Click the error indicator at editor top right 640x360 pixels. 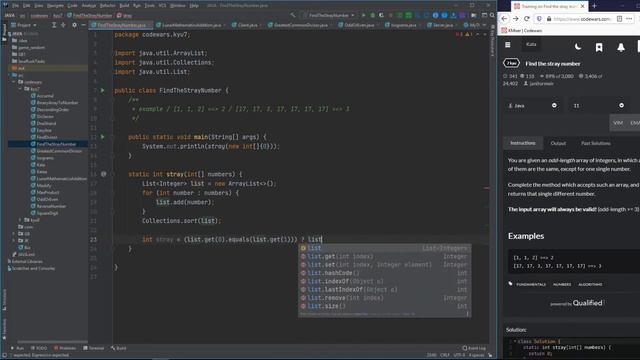pyautogui.click(x=458, y=35)
